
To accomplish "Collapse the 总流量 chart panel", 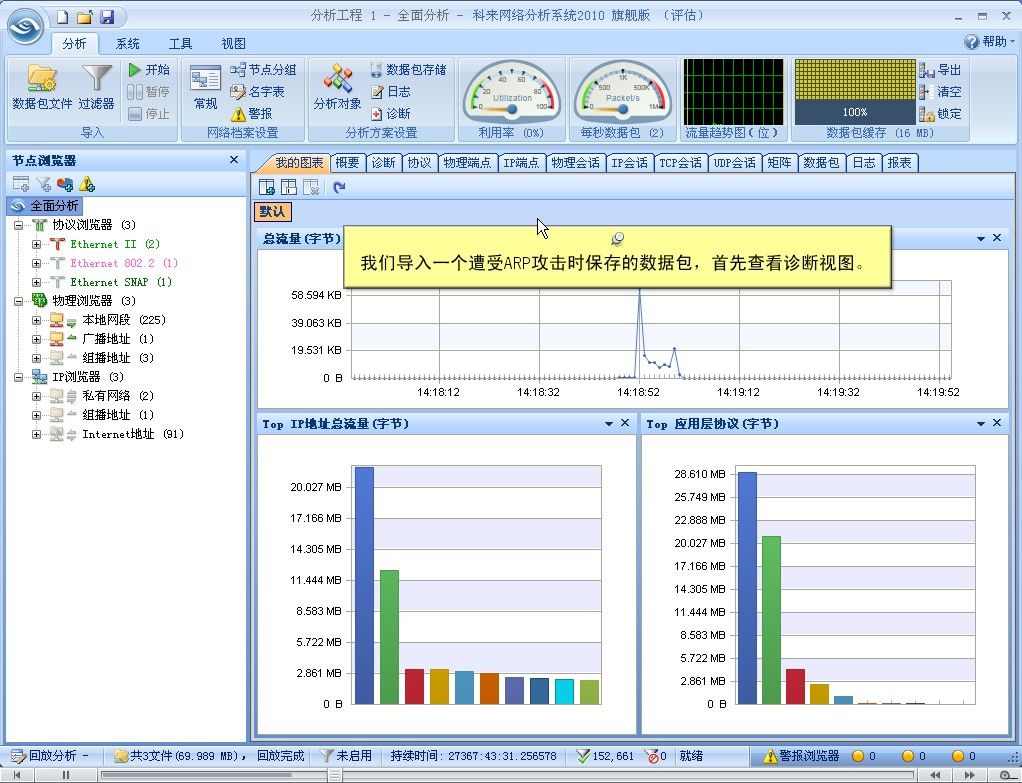I will (980, 238).
